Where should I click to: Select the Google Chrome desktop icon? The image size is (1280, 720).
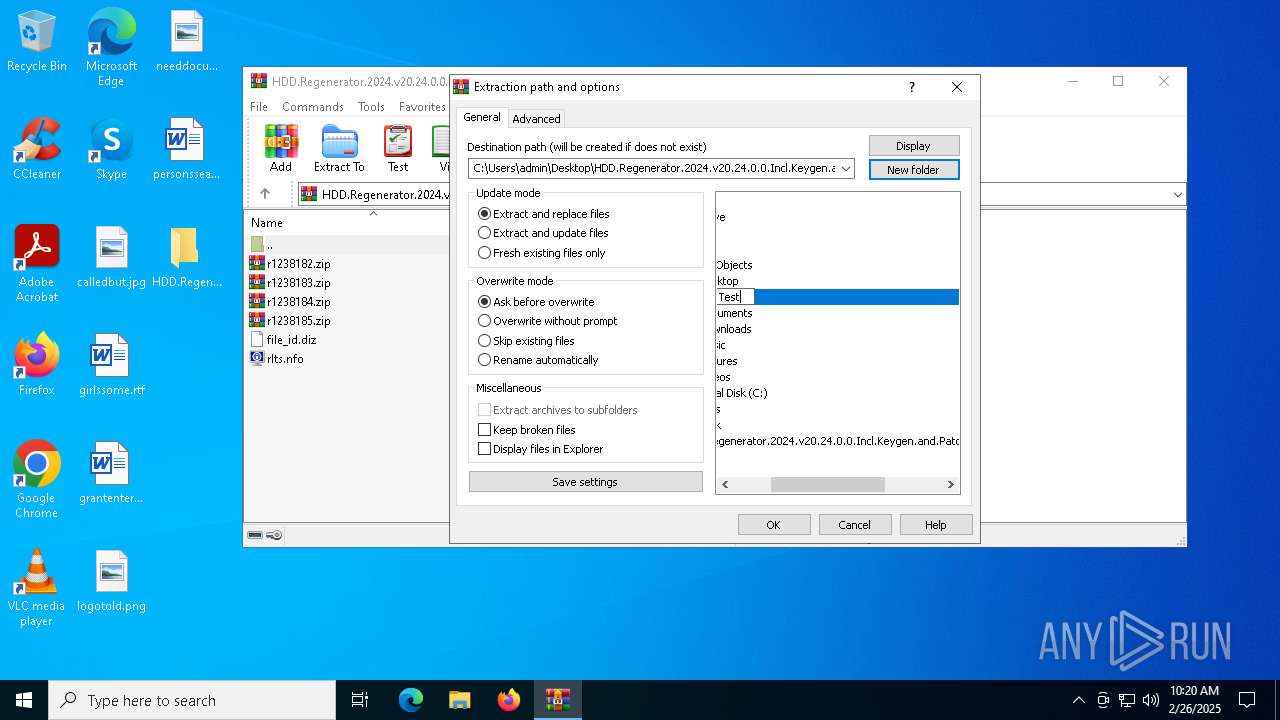[37, 480]
